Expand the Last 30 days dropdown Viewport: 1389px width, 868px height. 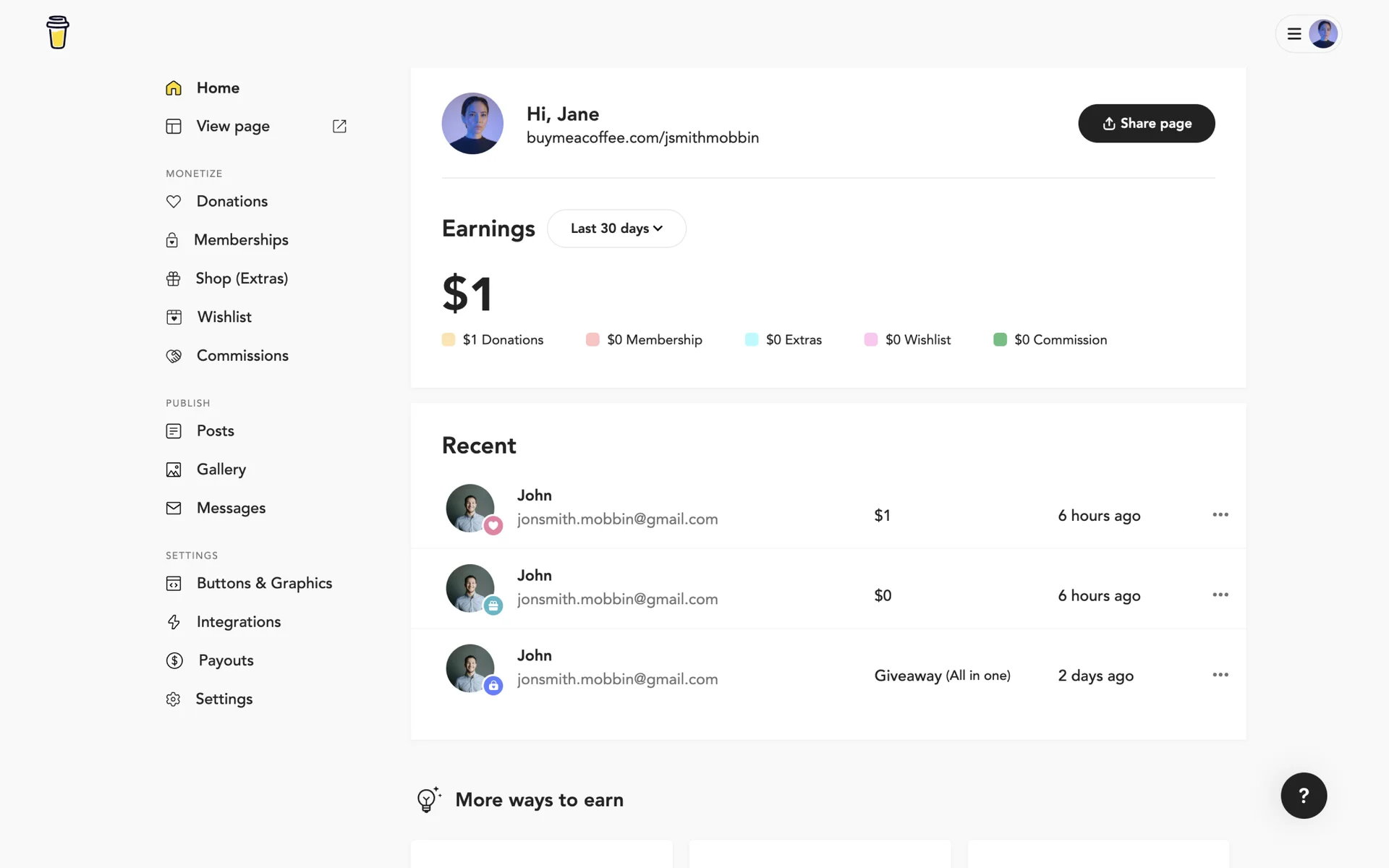pyautogui.click(x=616, y=229)
